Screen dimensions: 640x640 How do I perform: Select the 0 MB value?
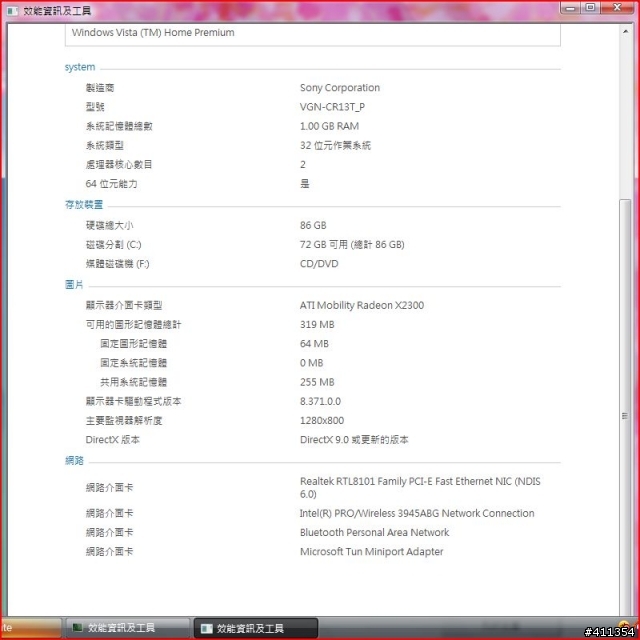(x=311, y=363)
